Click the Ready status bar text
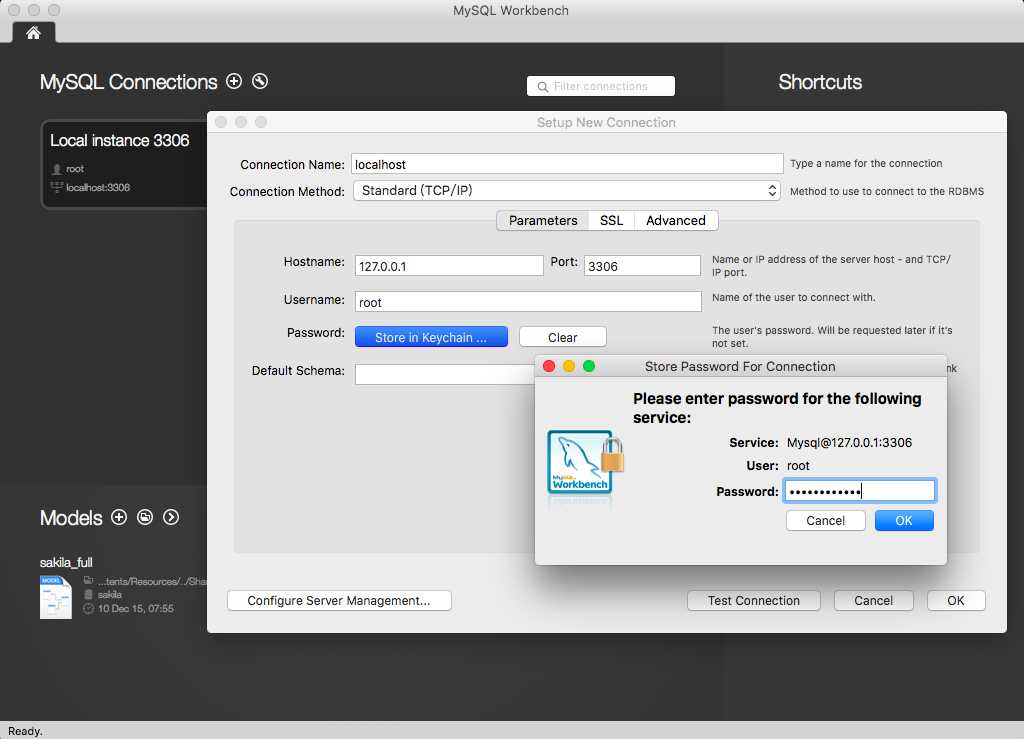This screenshot has height=739, width=1024. [25, 731]
